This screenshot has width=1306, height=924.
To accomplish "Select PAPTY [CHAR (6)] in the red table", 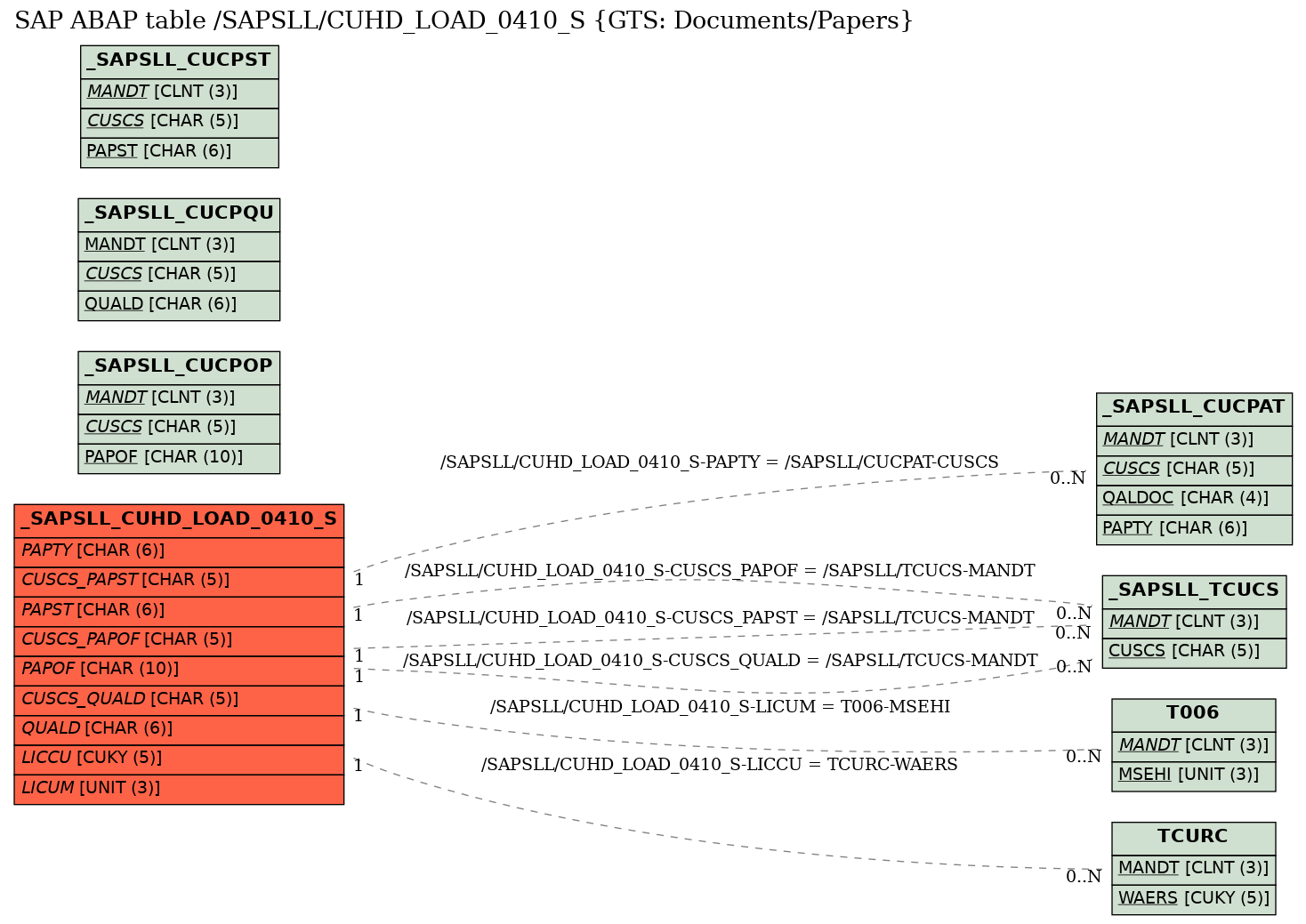I will coord(179,551).
